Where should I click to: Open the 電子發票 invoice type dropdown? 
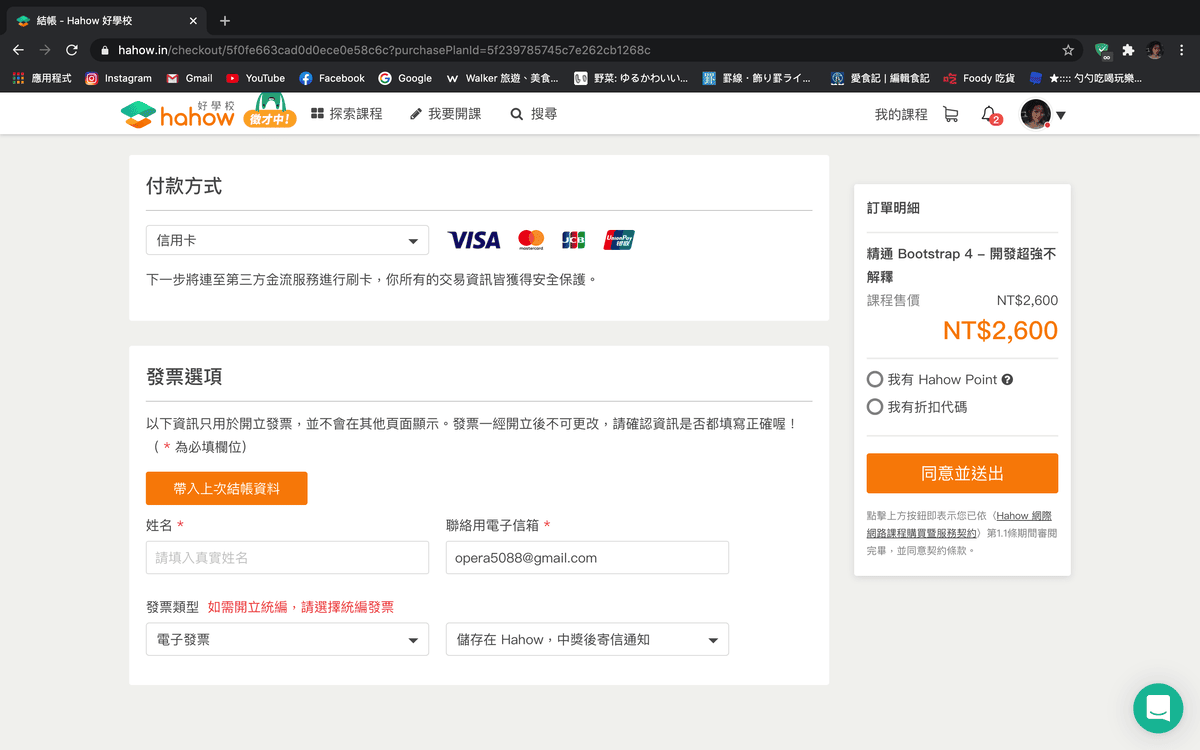click(x=287, y=638)
